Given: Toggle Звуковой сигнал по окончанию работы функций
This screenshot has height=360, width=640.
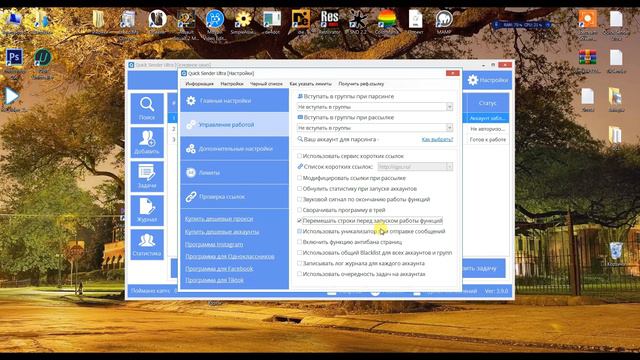Looking at the screenshot, I should tap(300, 199).
